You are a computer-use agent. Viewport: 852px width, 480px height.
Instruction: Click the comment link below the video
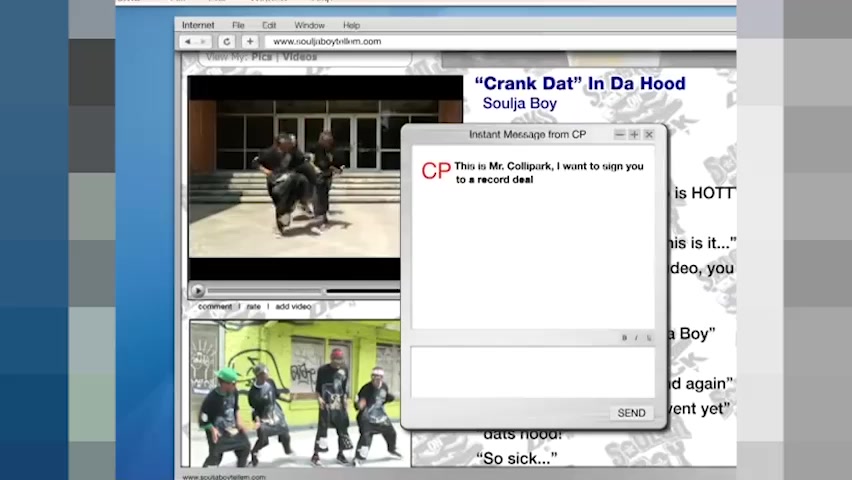[215, 307]
